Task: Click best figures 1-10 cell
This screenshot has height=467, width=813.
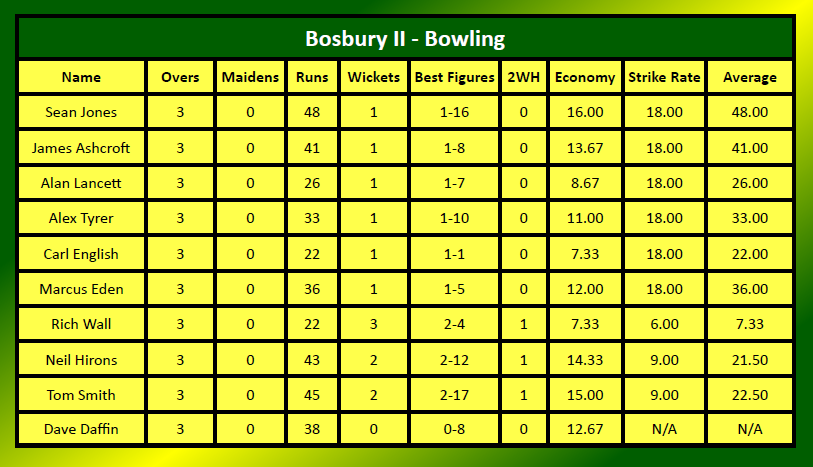Action: coord(455,218)
